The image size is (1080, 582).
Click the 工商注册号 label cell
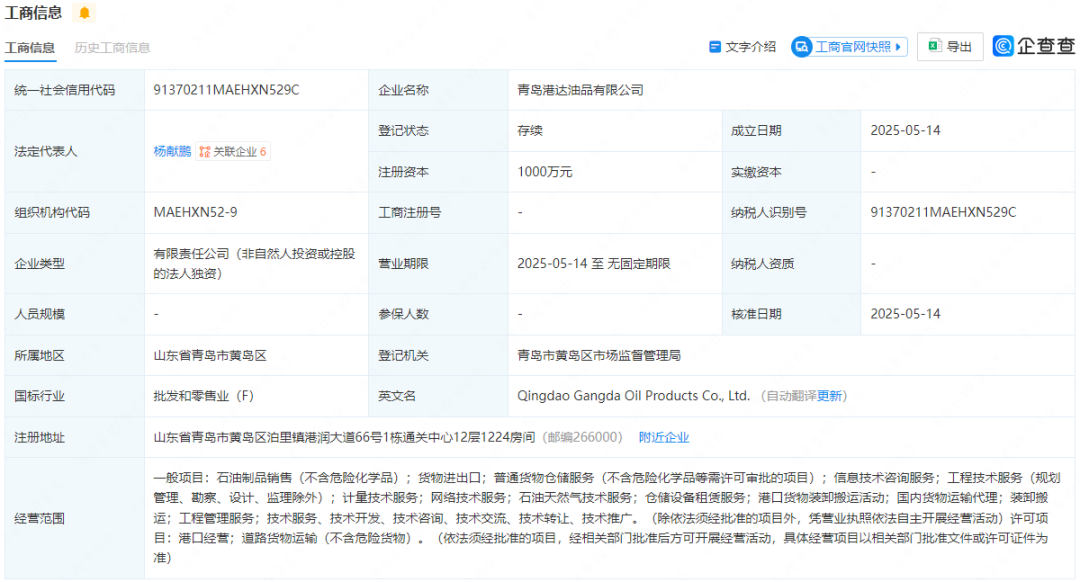pos(438,213)
